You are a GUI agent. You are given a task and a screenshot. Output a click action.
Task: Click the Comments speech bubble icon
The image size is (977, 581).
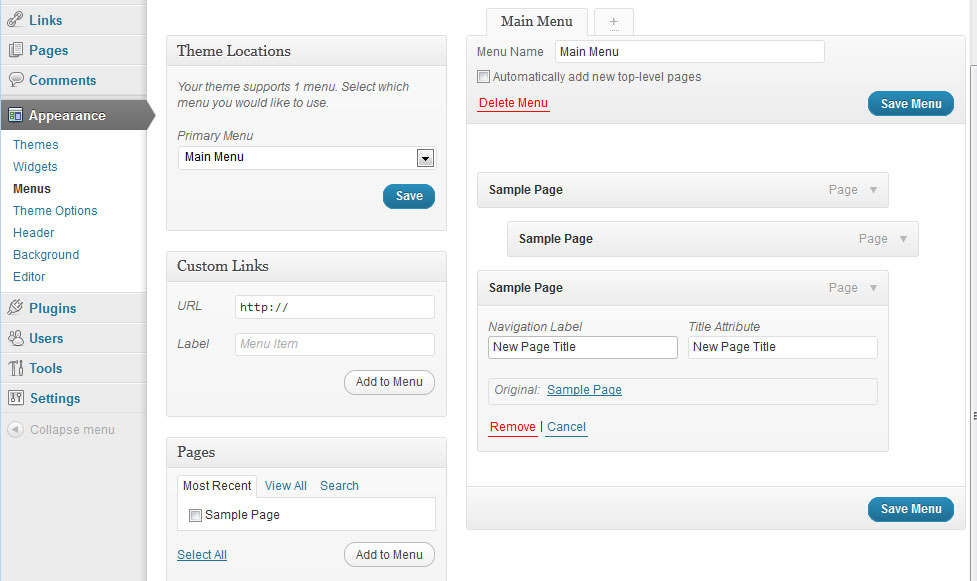tap(16, 80)
